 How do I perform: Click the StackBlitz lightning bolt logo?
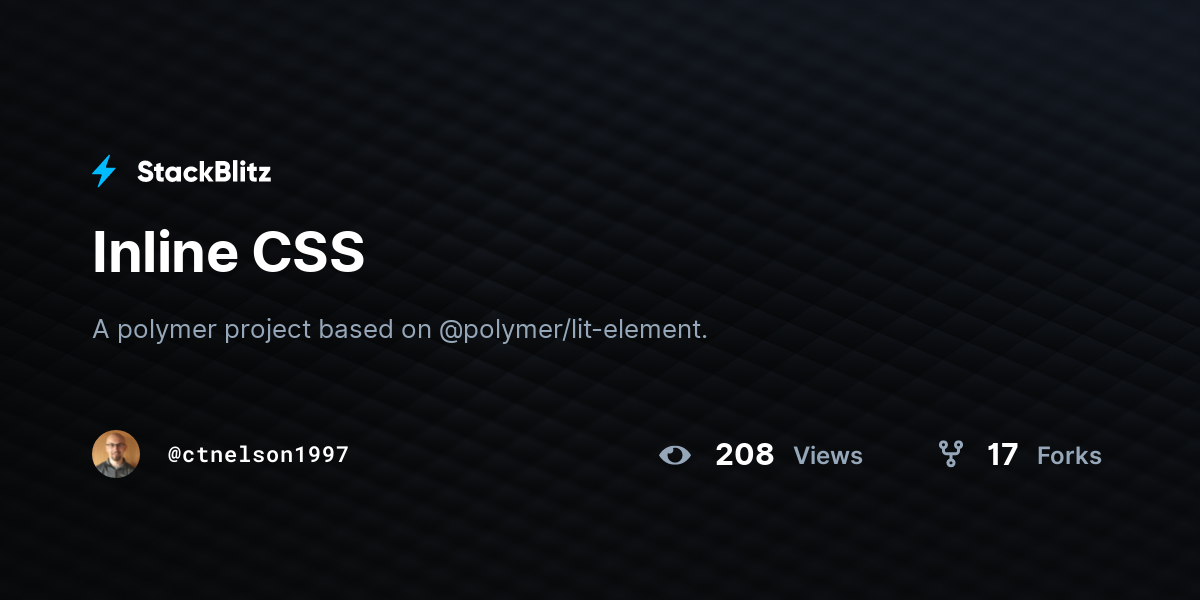[104, 171]
